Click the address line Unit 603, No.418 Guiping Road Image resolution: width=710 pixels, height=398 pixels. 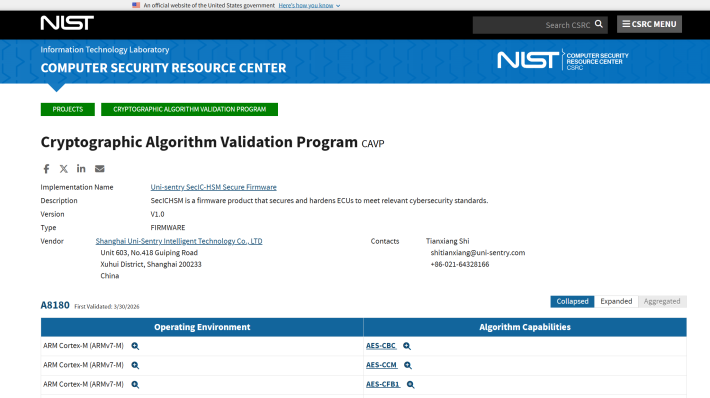click(x=149, y=253)
